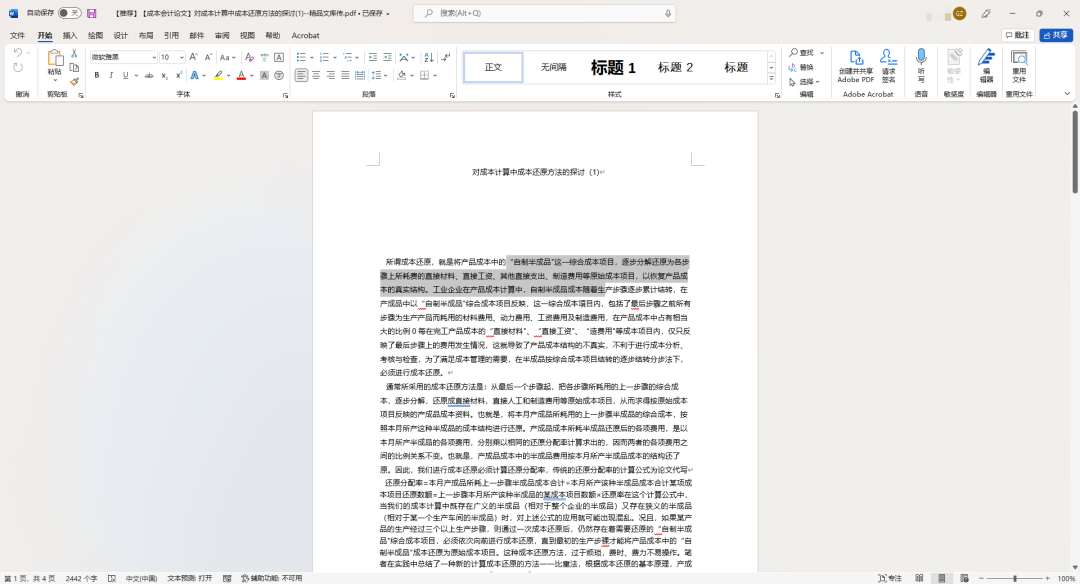Viewport: 1080px width, 584px height.
Task: Click the phonetic guide icon
Action: coord(264,57)
